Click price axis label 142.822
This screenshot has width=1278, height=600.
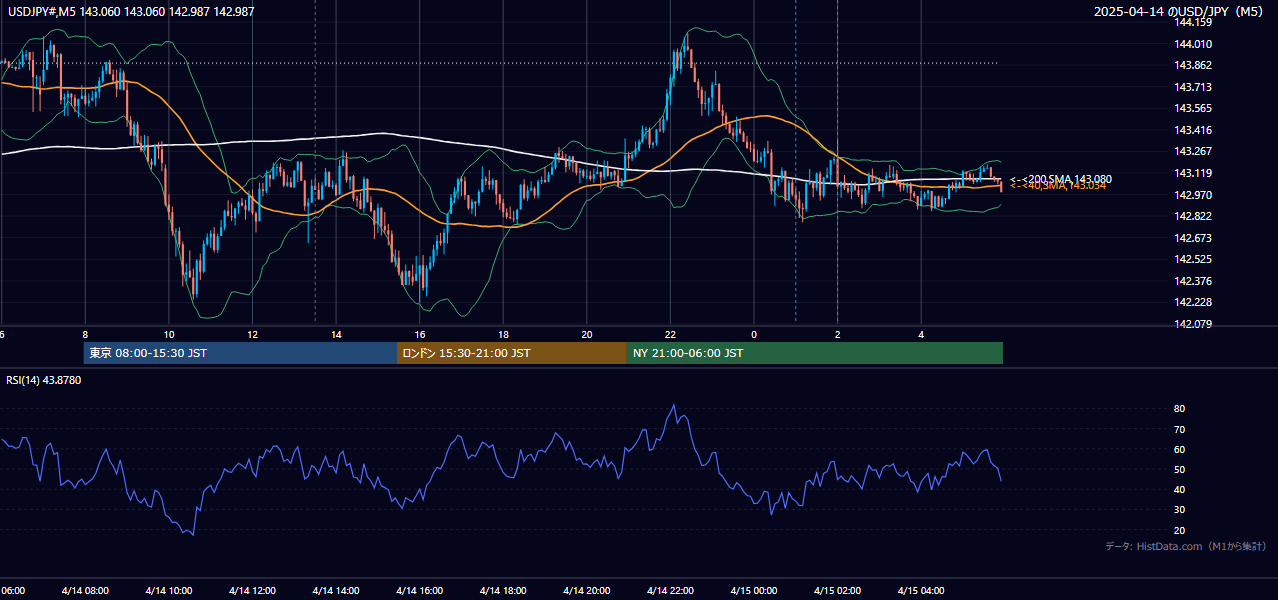(x=1194, y=216)
